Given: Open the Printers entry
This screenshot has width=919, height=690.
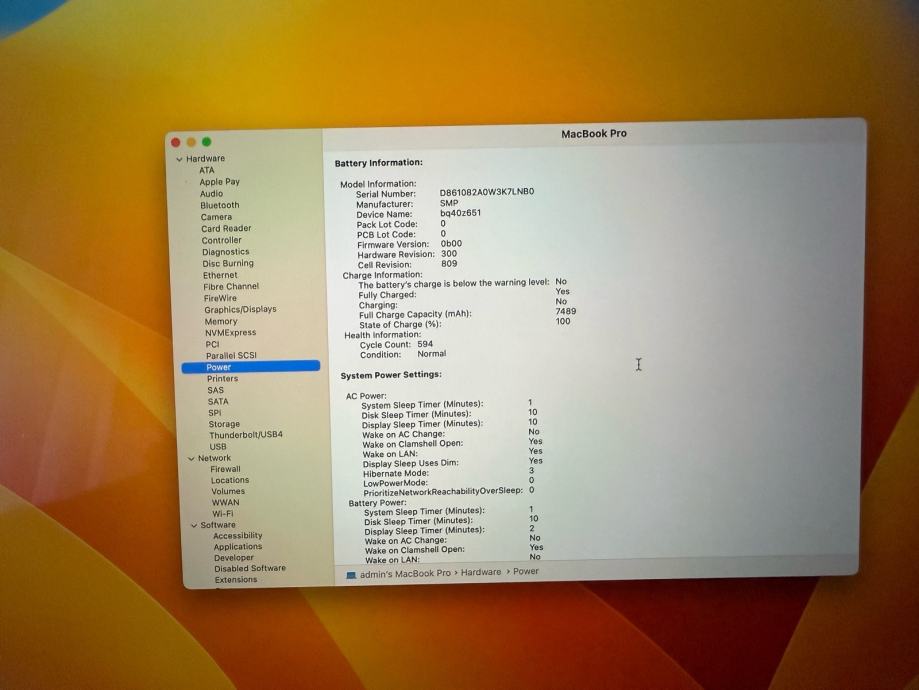Looking at the screenshot, I should pyautogui.click(x=222, y=379).
